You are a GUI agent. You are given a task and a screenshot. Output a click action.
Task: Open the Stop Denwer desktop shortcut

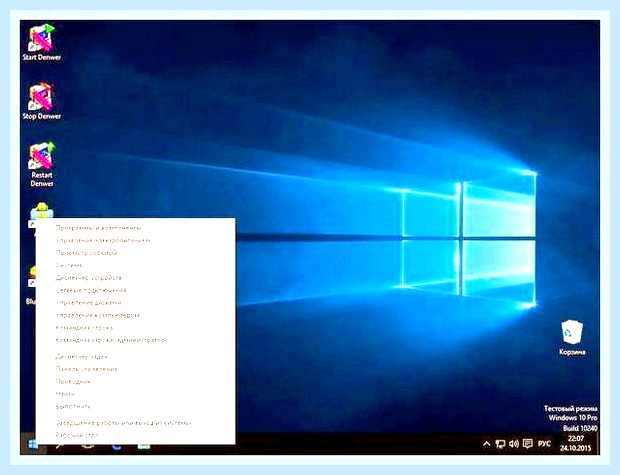click(x=42, y=101)
